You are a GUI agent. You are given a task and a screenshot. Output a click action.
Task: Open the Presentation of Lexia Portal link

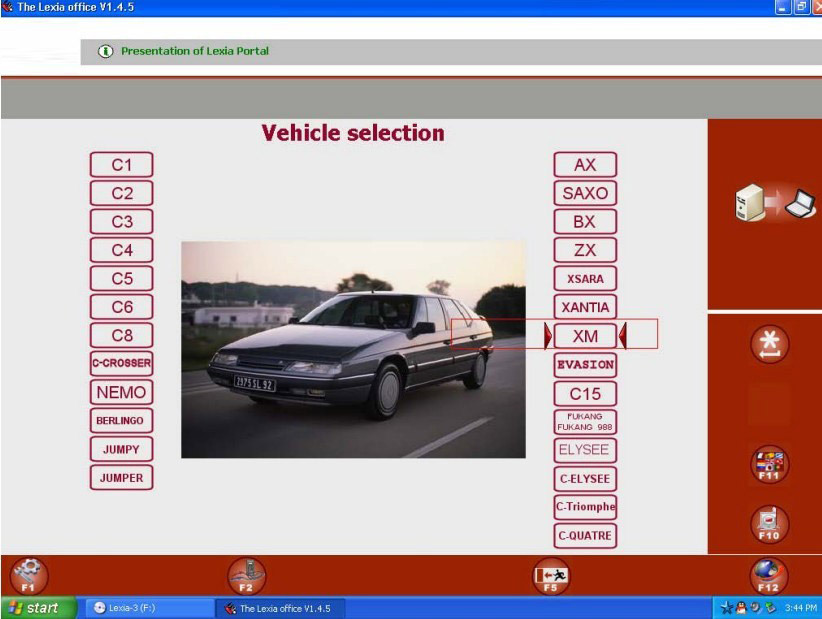[x=192, y=51]
